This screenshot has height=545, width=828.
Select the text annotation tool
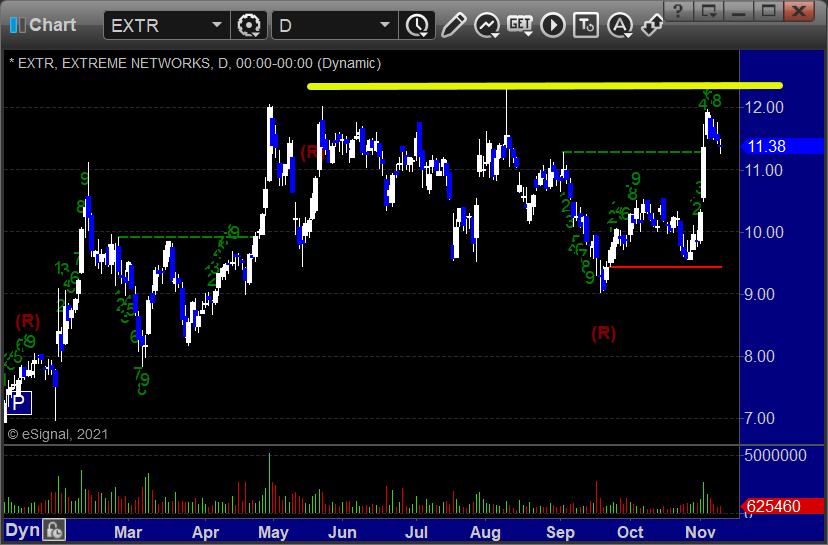[x=586, y=25]
